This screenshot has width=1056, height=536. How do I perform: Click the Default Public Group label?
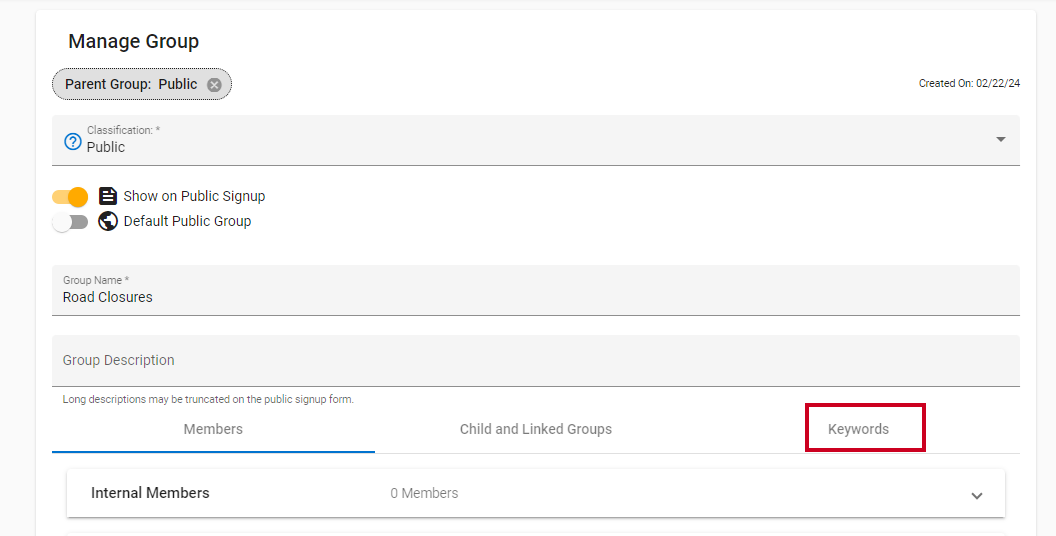pos(187,221)
